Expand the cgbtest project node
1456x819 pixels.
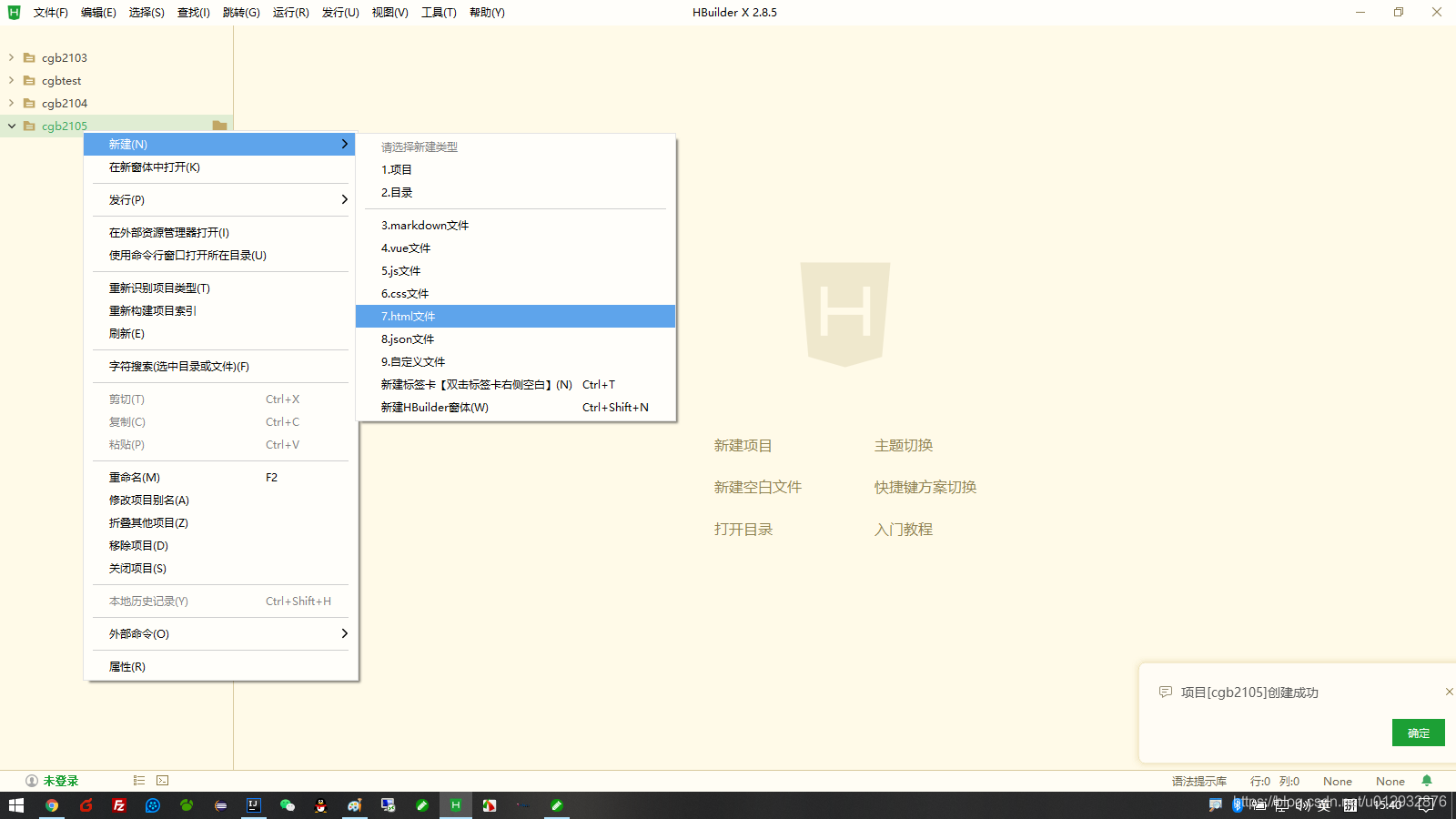(10, 80)
